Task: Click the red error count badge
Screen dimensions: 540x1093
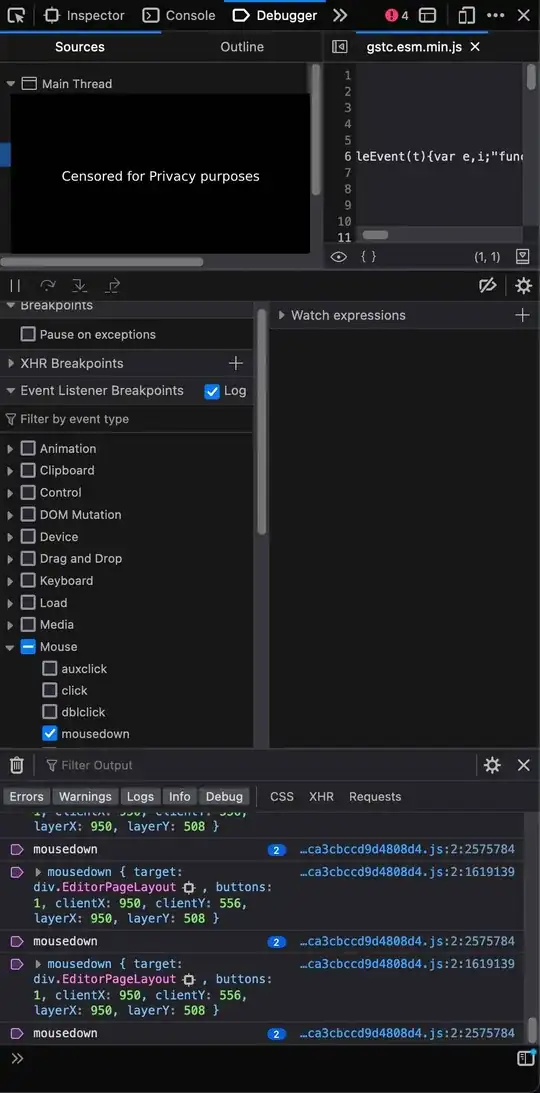Action: (x=397, y=15)
